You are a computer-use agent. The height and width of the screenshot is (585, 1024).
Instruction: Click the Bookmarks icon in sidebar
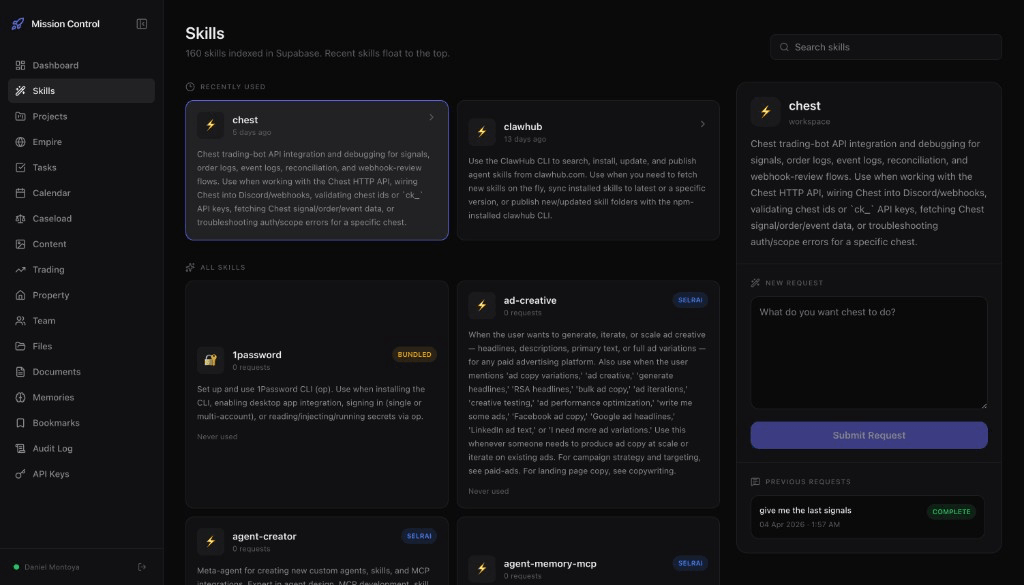[21, 423]
